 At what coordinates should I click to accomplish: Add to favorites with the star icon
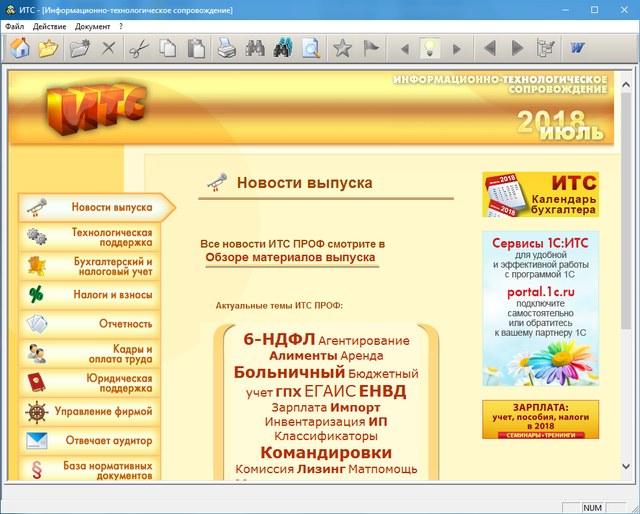(342, 47)
